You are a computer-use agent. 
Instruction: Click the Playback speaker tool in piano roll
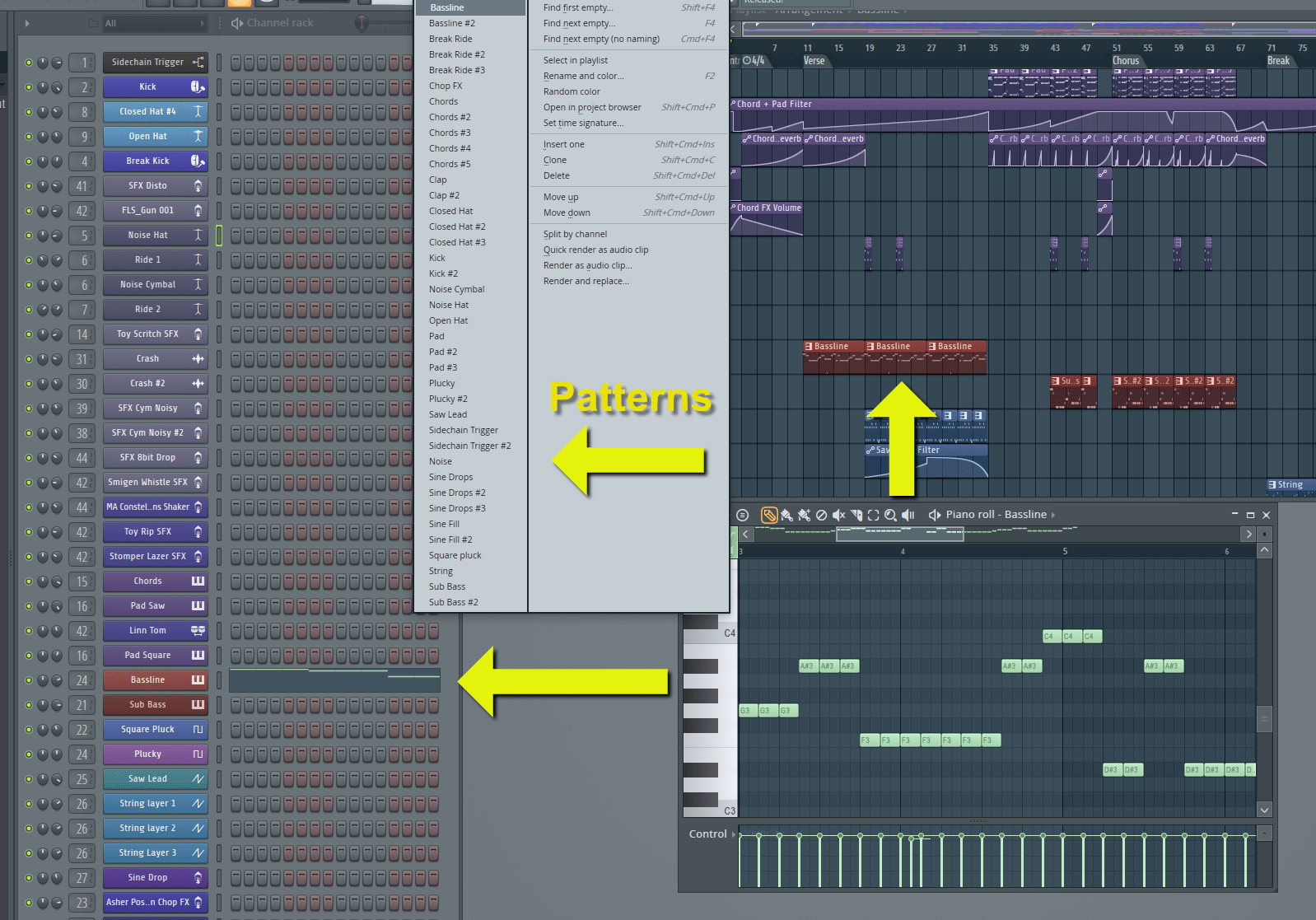908,515
